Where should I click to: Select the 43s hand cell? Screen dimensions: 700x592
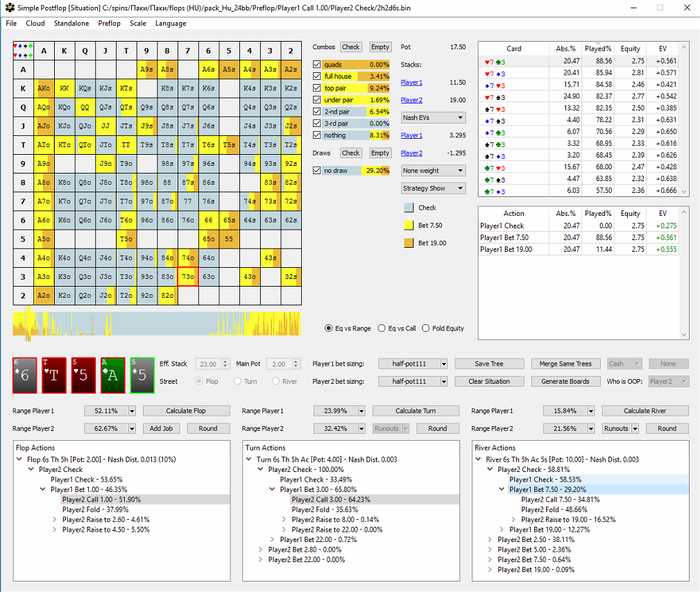270,258
